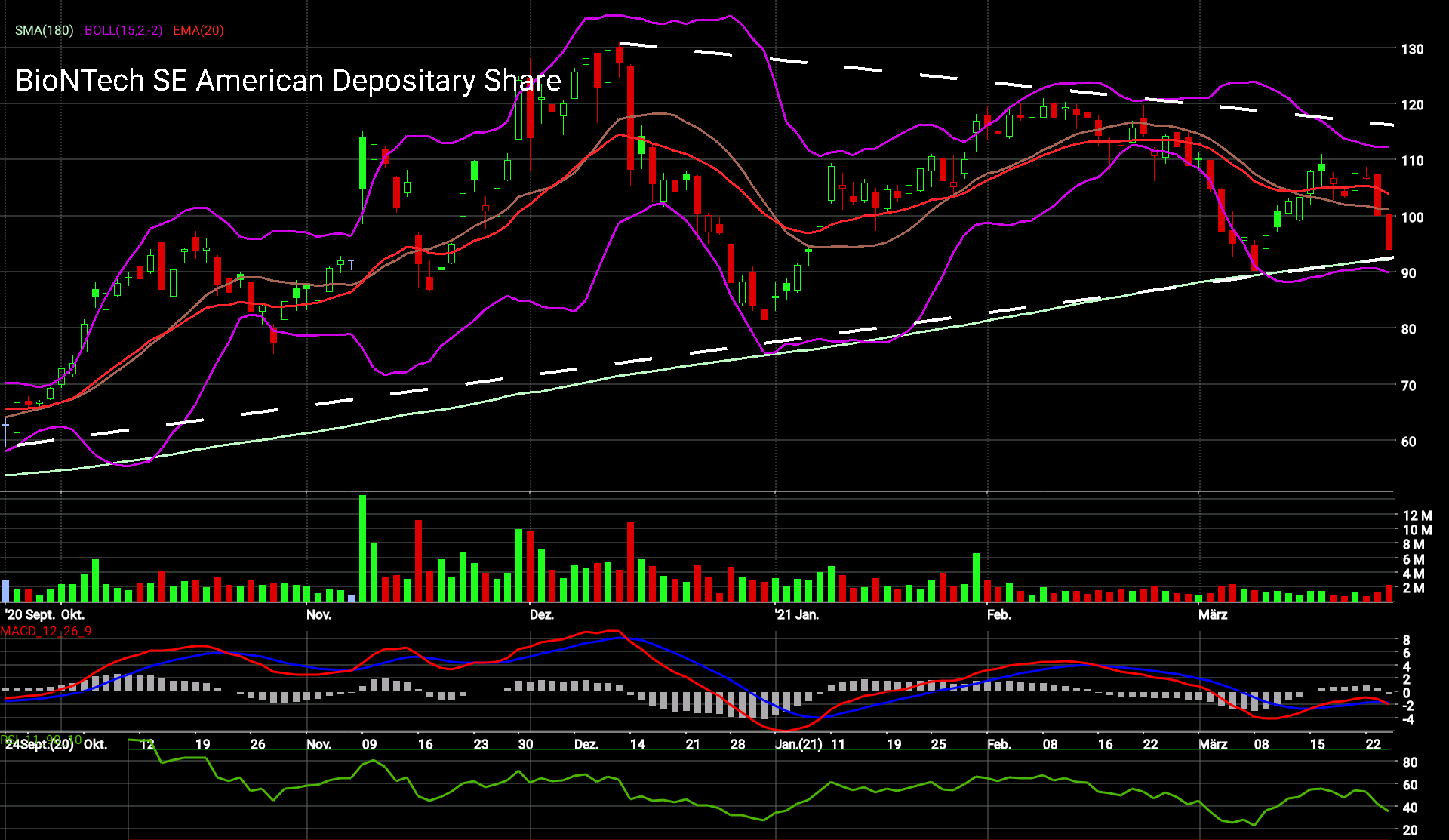Image resolution: width=1449 pixels, height=840 pixels.
Task: Select the Feb. label on the volume time axis
Action: (998, 614)
